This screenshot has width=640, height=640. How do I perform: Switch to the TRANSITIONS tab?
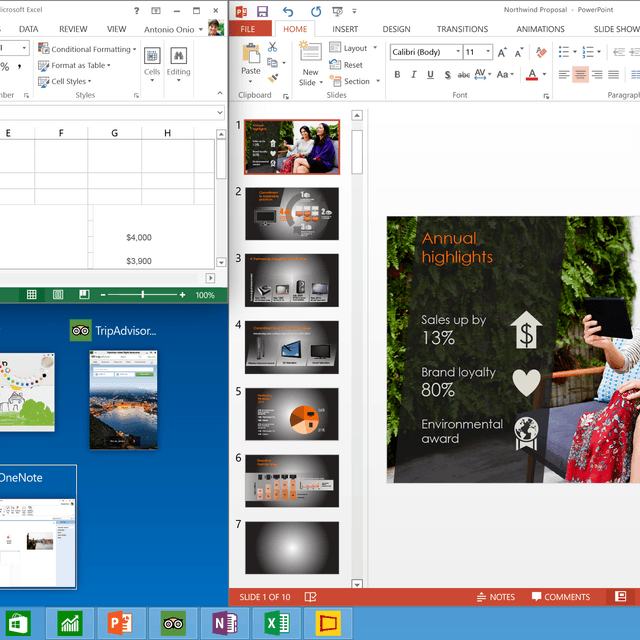[x=462, y=29]
